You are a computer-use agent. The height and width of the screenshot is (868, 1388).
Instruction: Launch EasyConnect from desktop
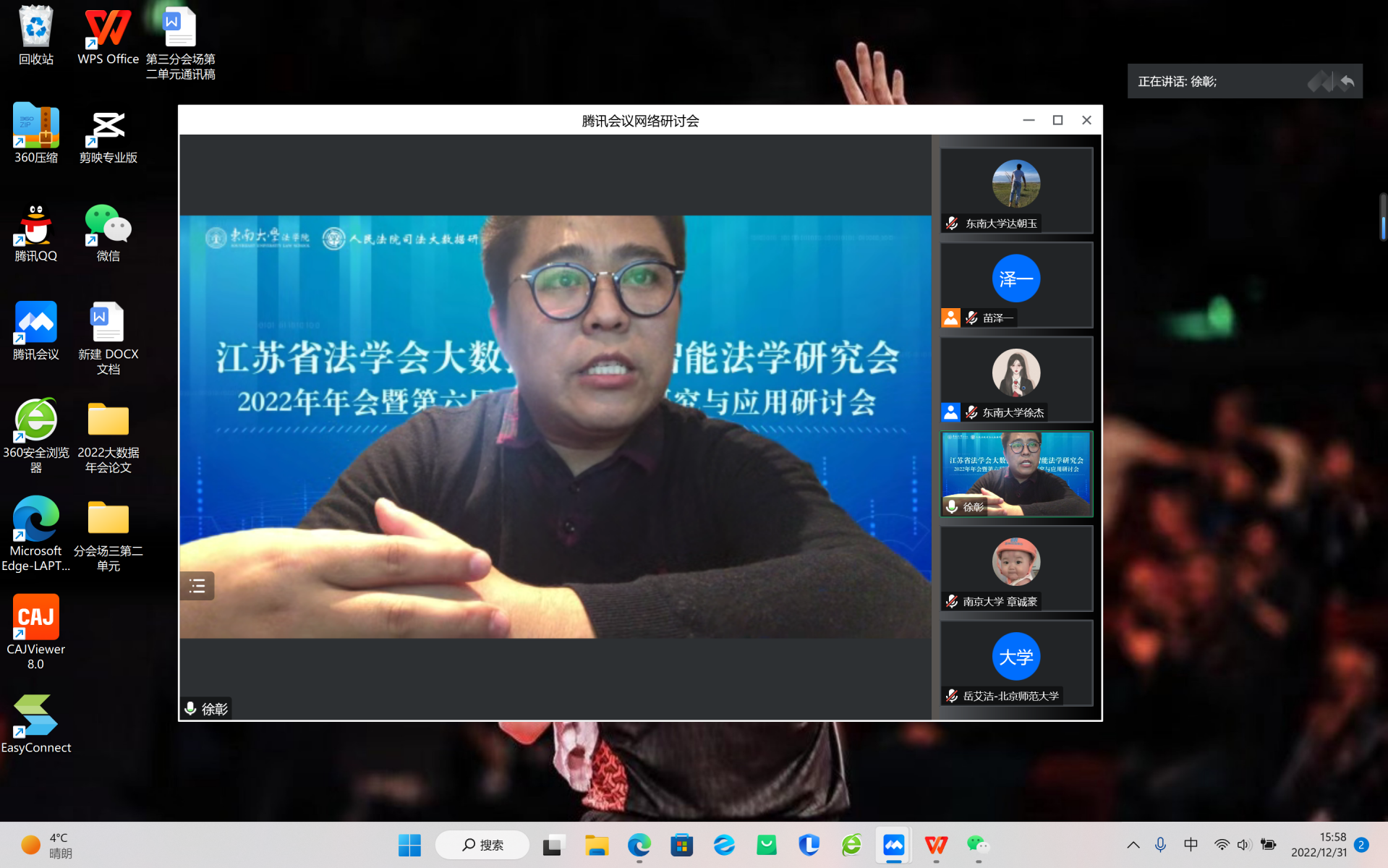(x=35, y=723)
